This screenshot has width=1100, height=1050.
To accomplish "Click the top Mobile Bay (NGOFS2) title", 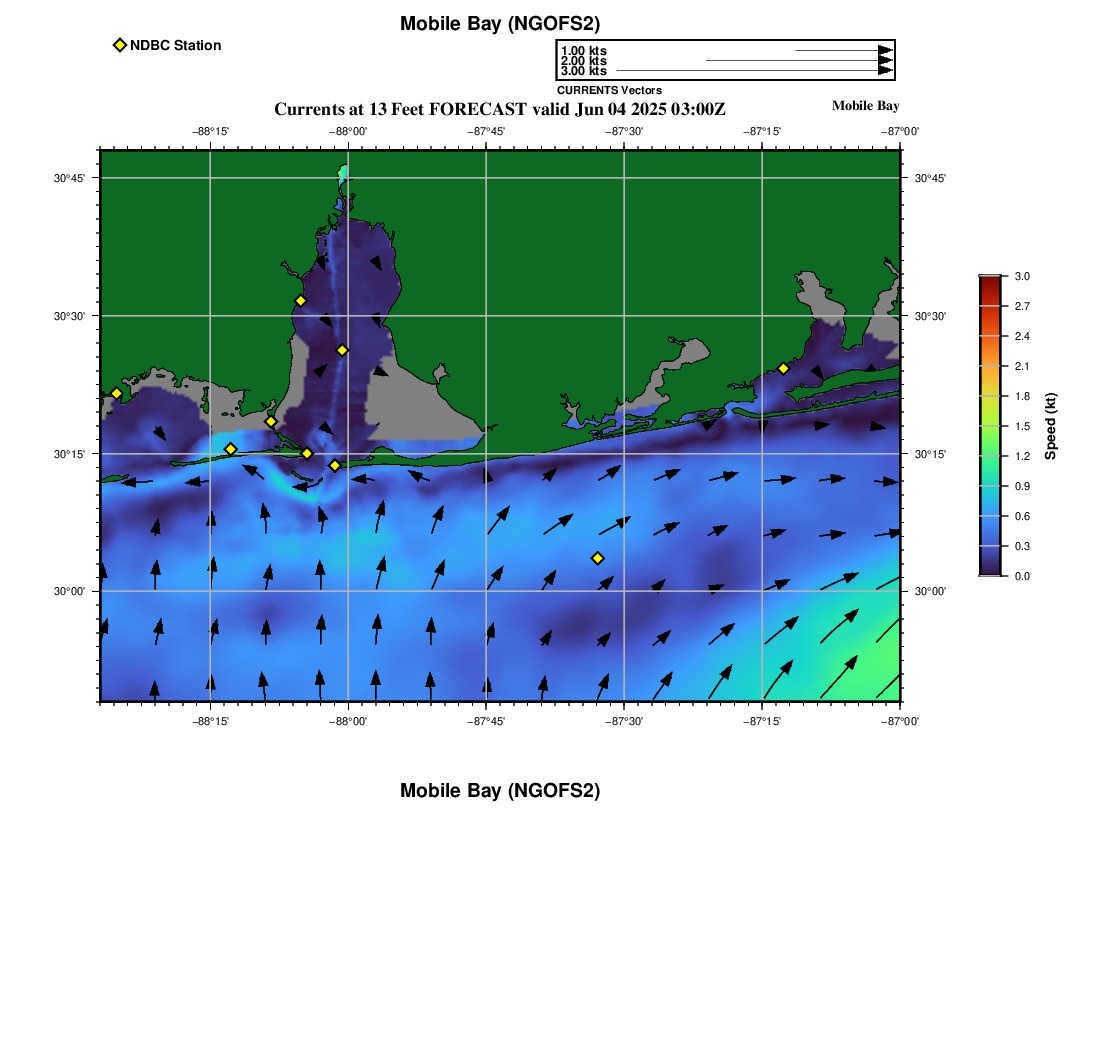I will point(500,24).
